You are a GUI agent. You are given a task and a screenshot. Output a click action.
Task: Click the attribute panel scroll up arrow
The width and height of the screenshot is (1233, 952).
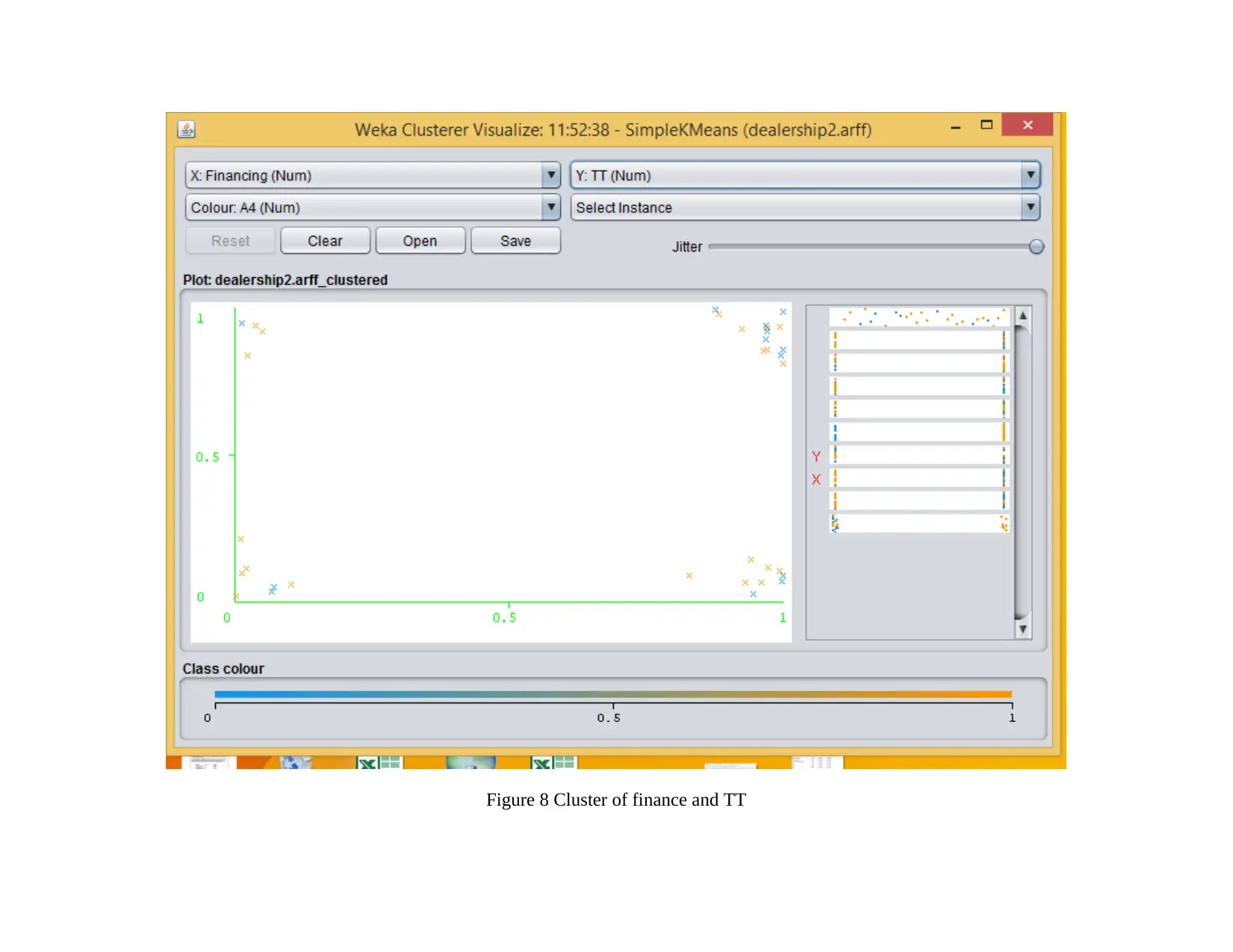[1023, 316]
